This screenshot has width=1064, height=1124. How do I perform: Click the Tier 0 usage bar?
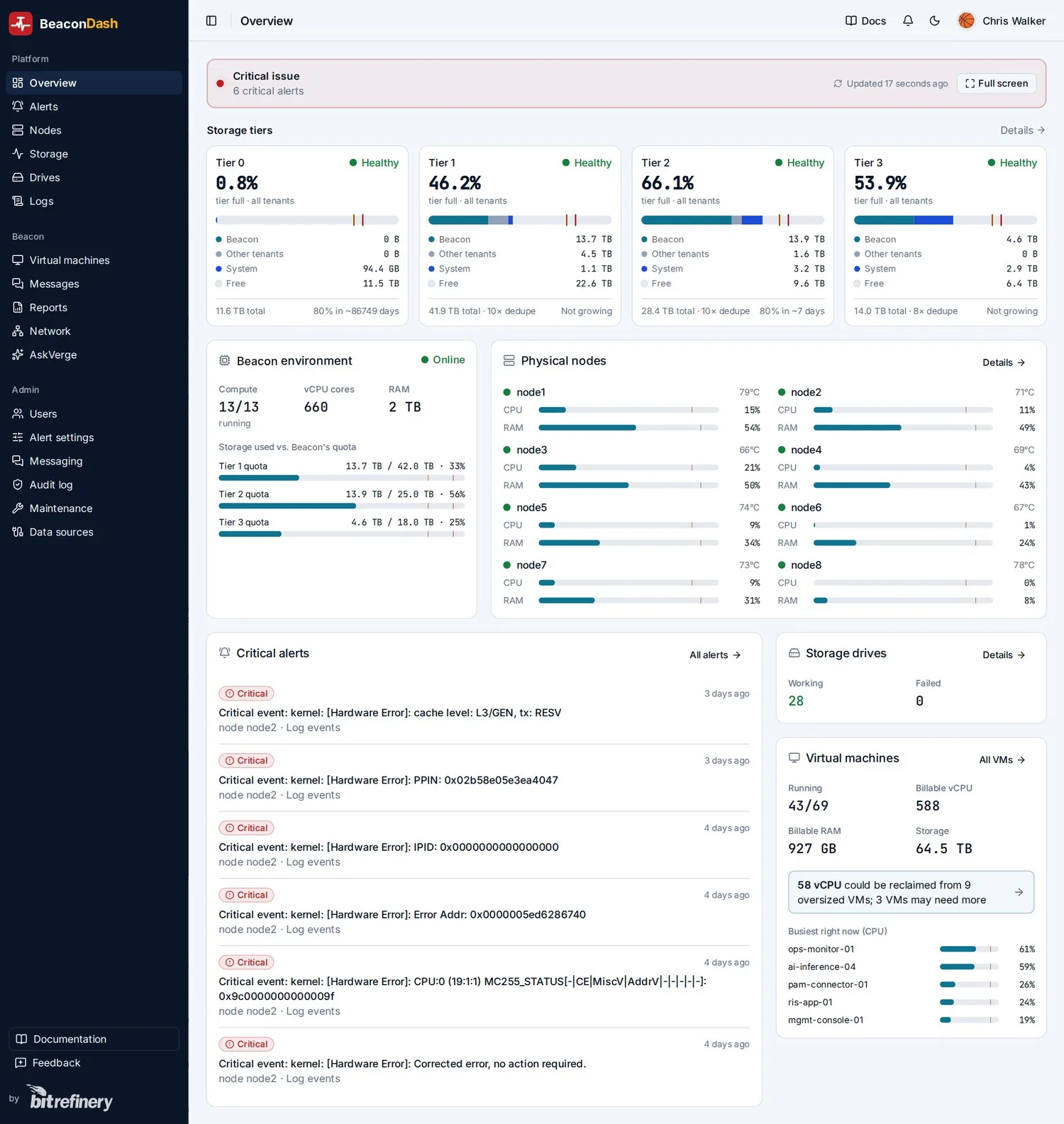(x=307, y=220)
